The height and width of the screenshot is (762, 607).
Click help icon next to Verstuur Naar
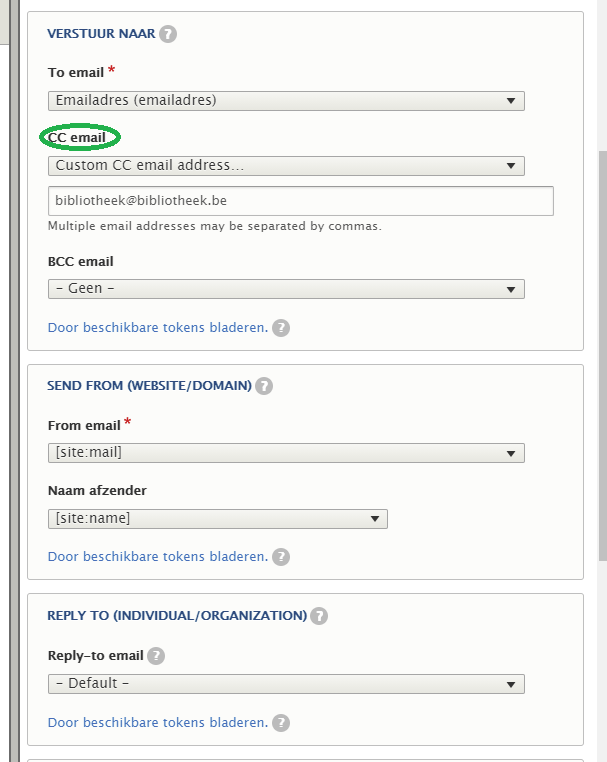pos(168,34)
